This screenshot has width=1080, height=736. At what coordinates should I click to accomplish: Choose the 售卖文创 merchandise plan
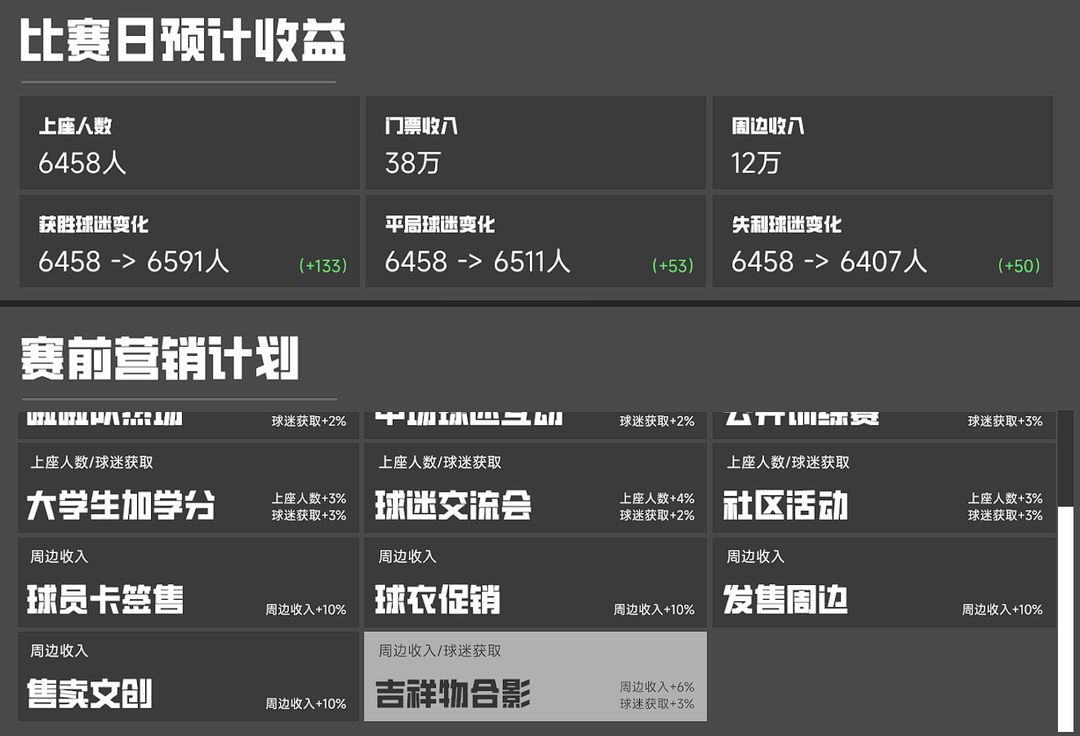pyautogui.click(x=189, y=677)
